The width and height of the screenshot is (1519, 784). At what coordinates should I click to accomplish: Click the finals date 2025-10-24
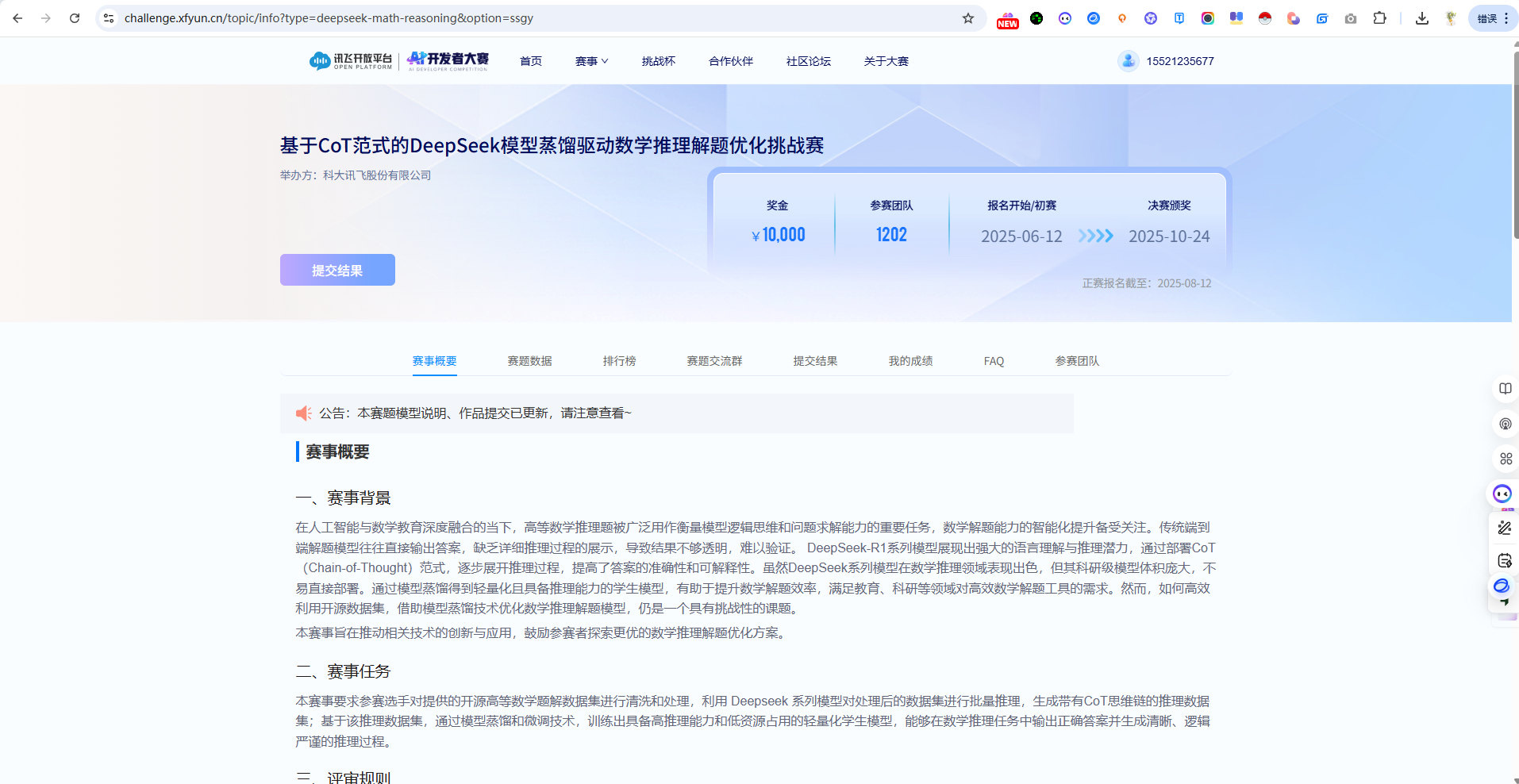click(x=1169, y=236)
